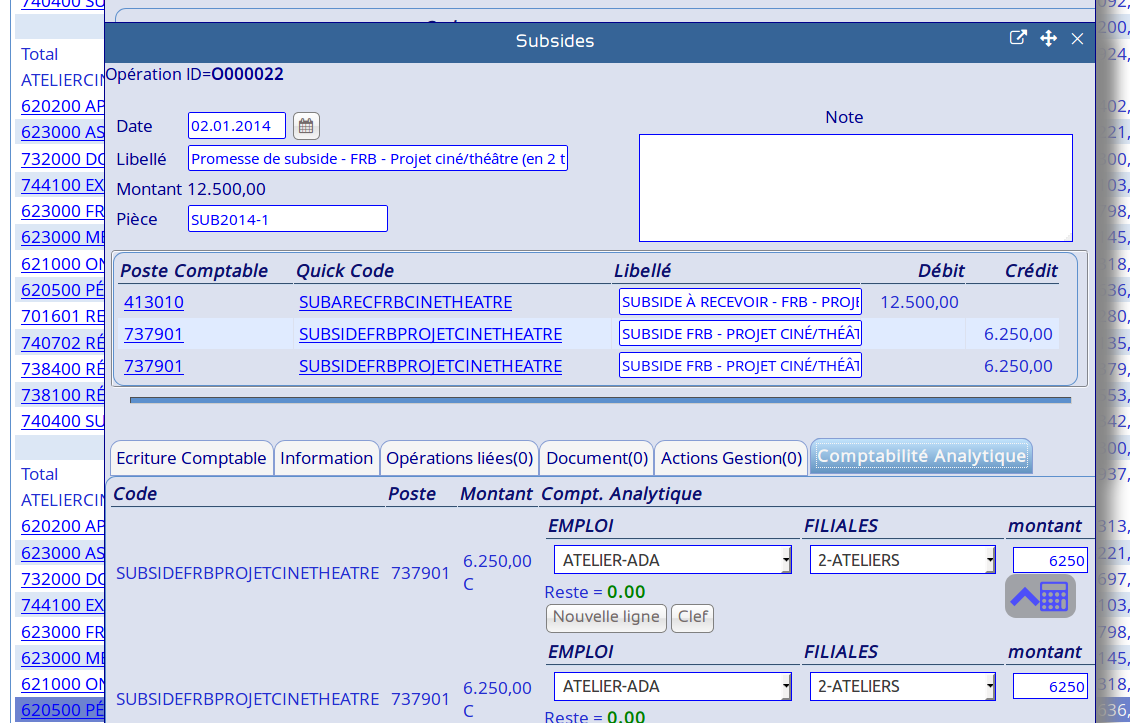This screenshot has height=723, width=1130.
Task: Click the pop-out window icon in Subsides header
Action: click(1018, 38)
